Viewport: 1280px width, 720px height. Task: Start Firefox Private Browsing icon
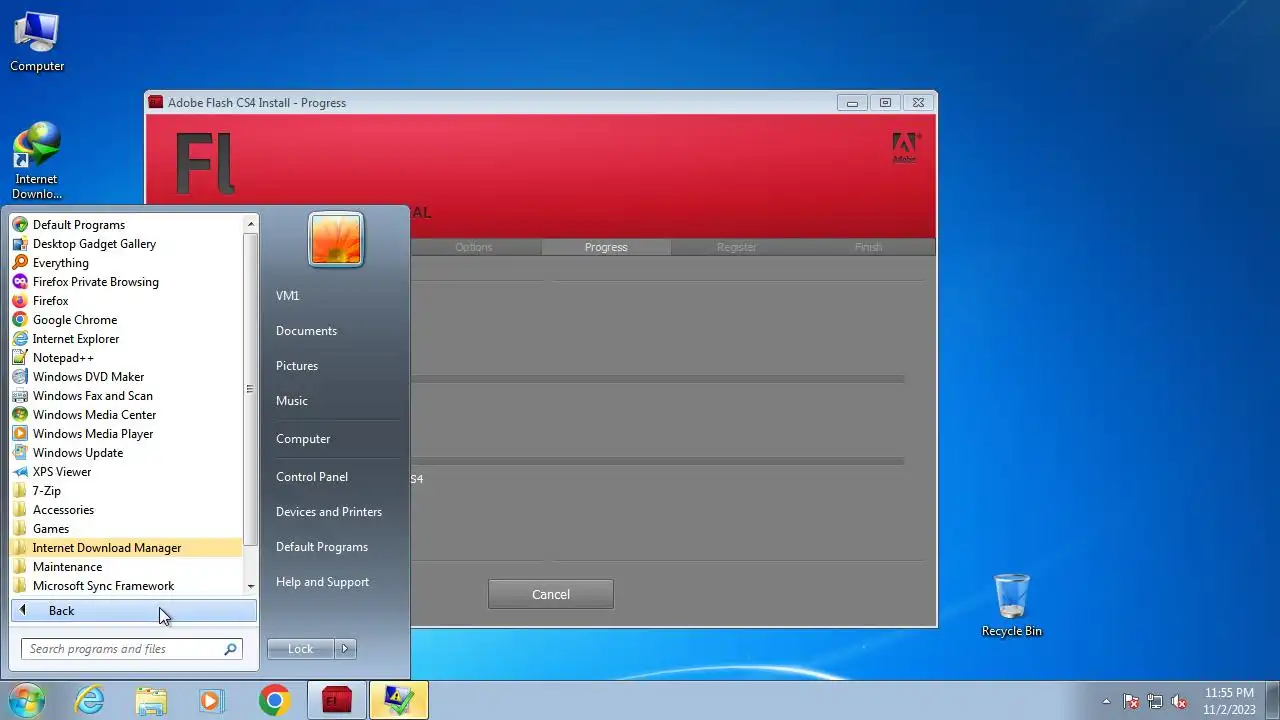click(19, 282)
